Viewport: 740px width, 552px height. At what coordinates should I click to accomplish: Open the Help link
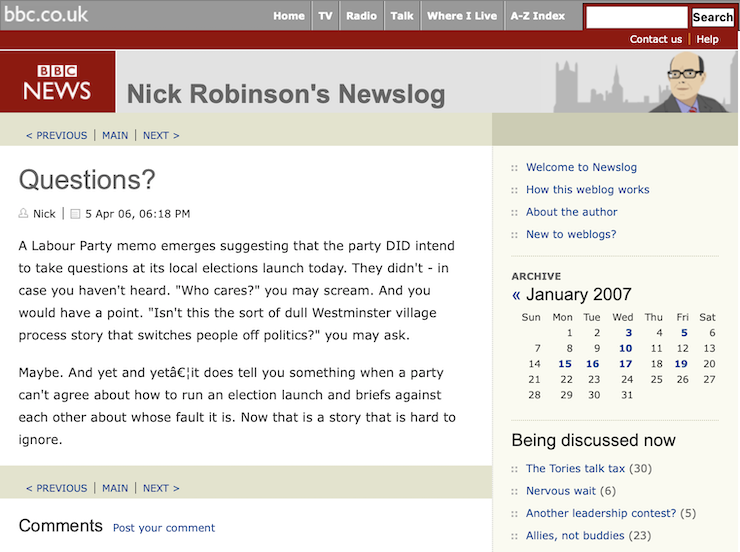click(707, 39)
